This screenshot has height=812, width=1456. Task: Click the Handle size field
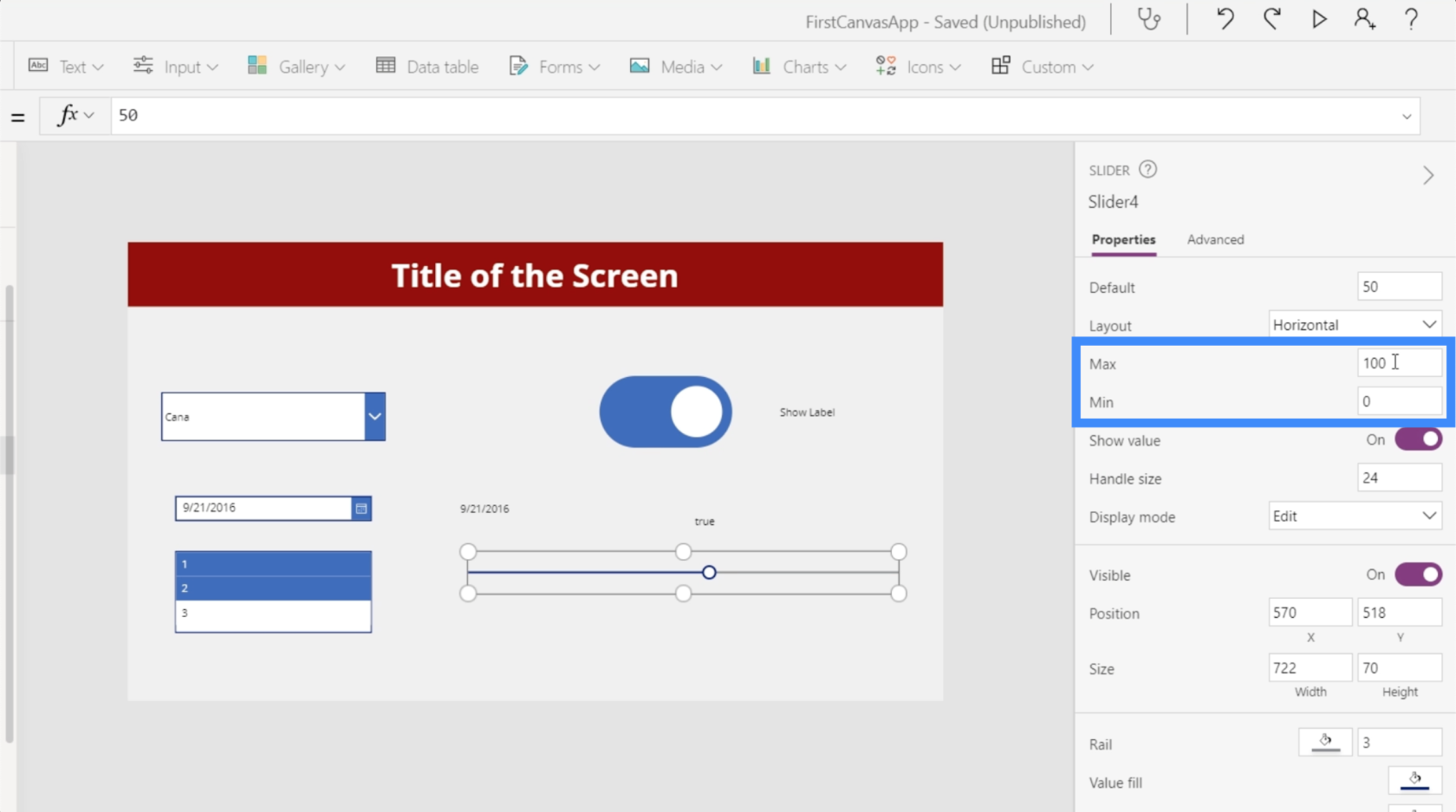pos(1399,477)
